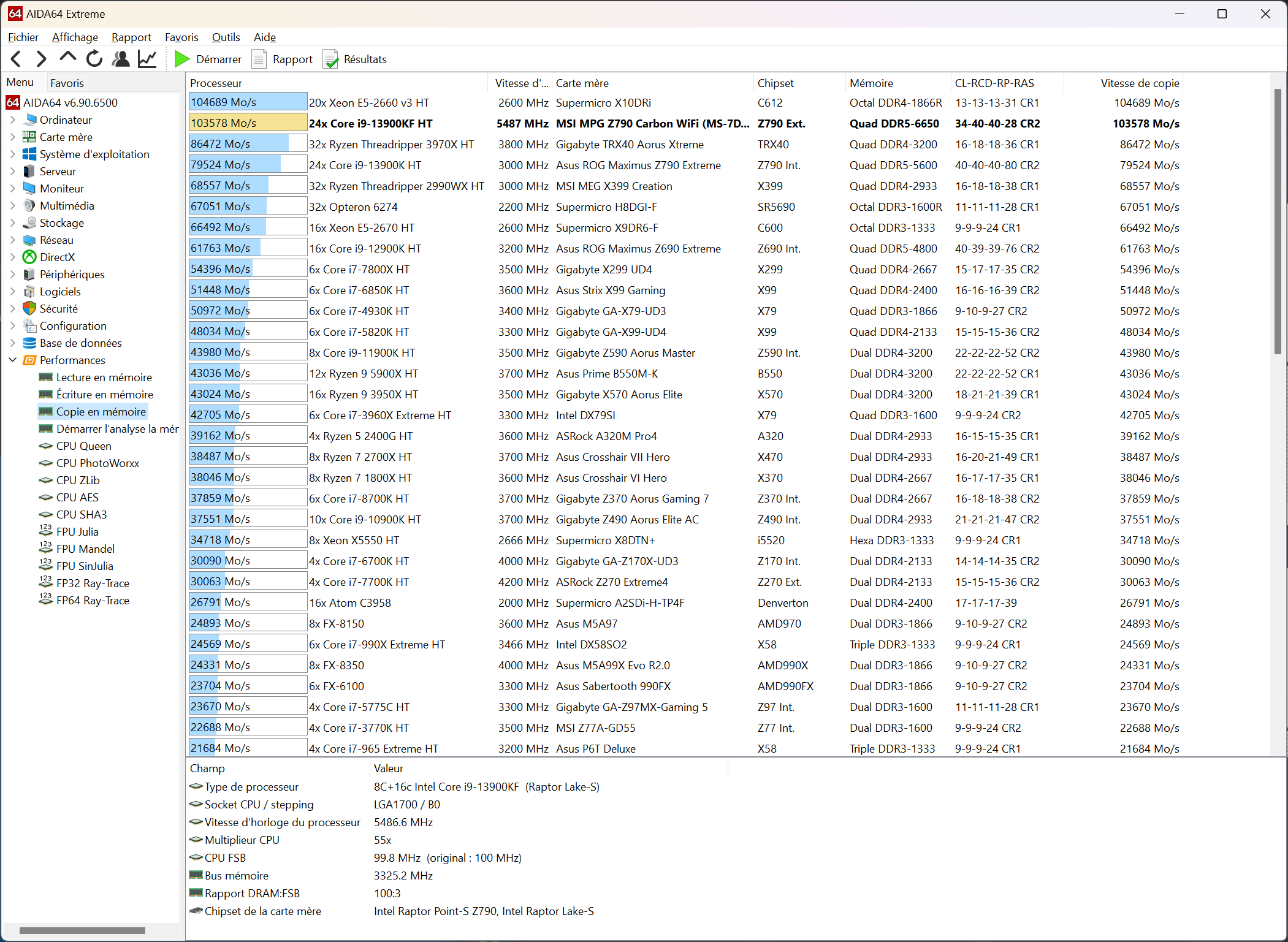
Task: Open the DirectX tree item
Action: (x=57, y=257)
